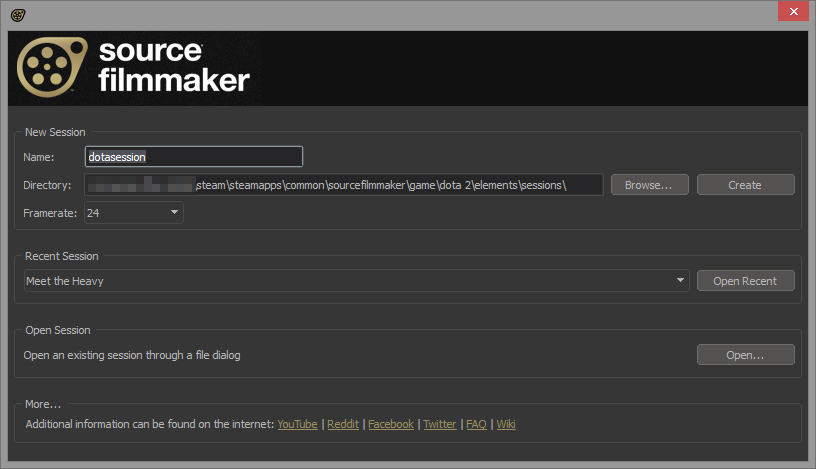The width and height of the screenshot is (816, 469).
Task: Click the 'New Session' group label
Action: pos(55,132)
